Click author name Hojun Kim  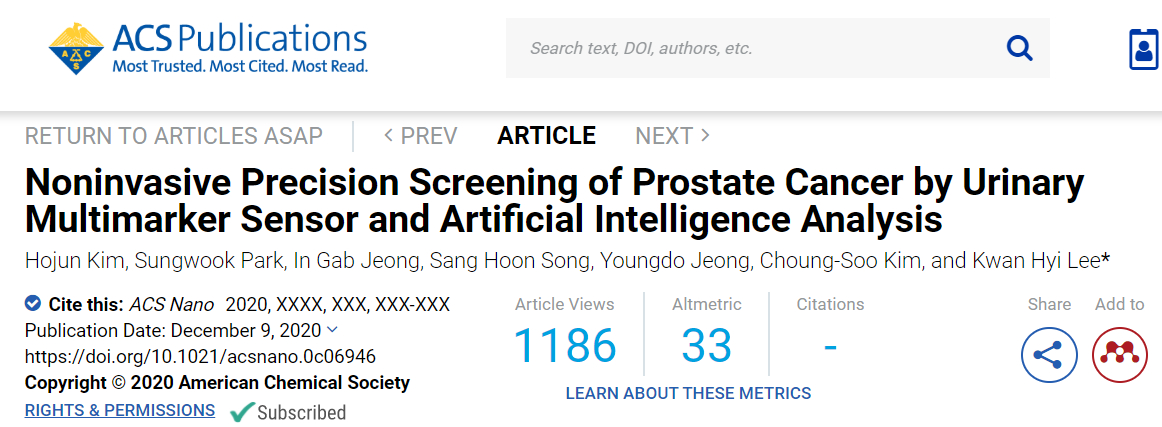pyautogui.click(x=65, y=260)
